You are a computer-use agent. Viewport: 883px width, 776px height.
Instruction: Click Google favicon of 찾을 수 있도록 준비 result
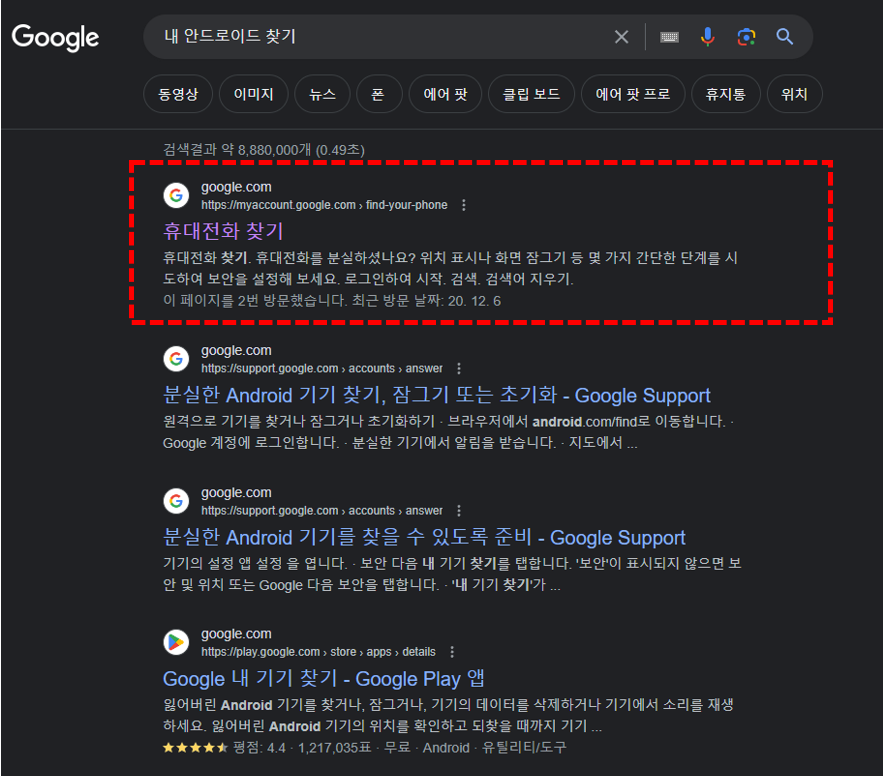[176, 501]
